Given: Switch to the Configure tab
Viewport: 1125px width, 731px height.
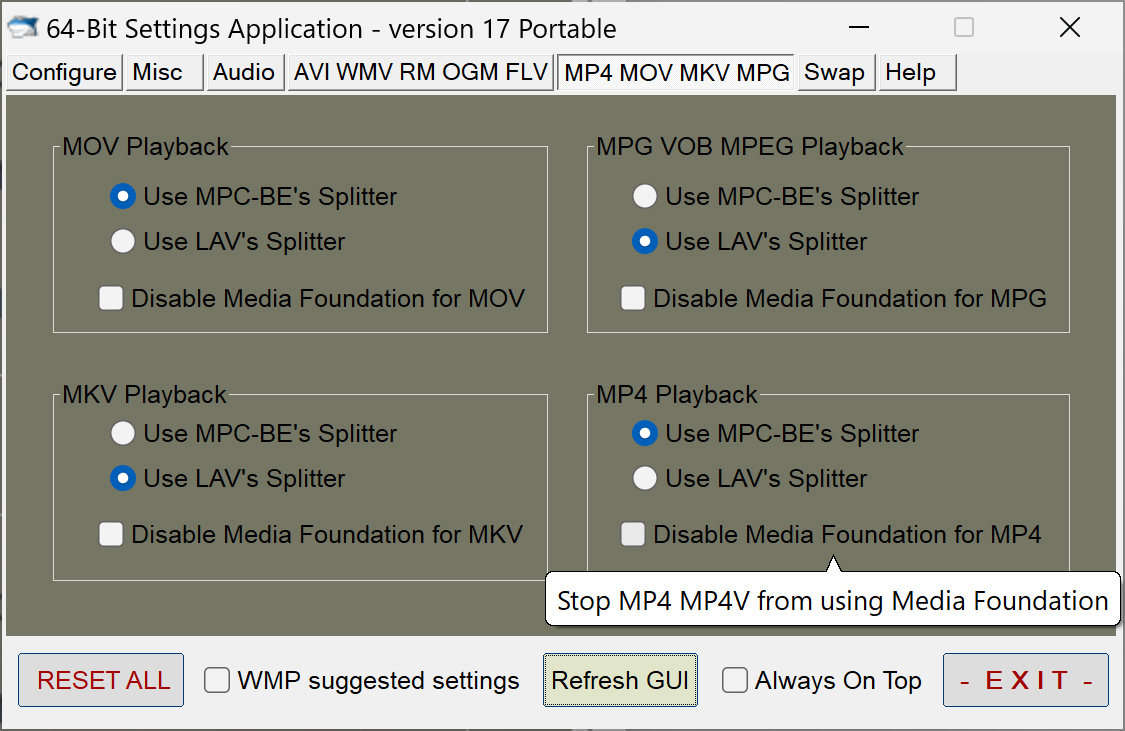Looking at the screenshot, I should coord(64,72).
